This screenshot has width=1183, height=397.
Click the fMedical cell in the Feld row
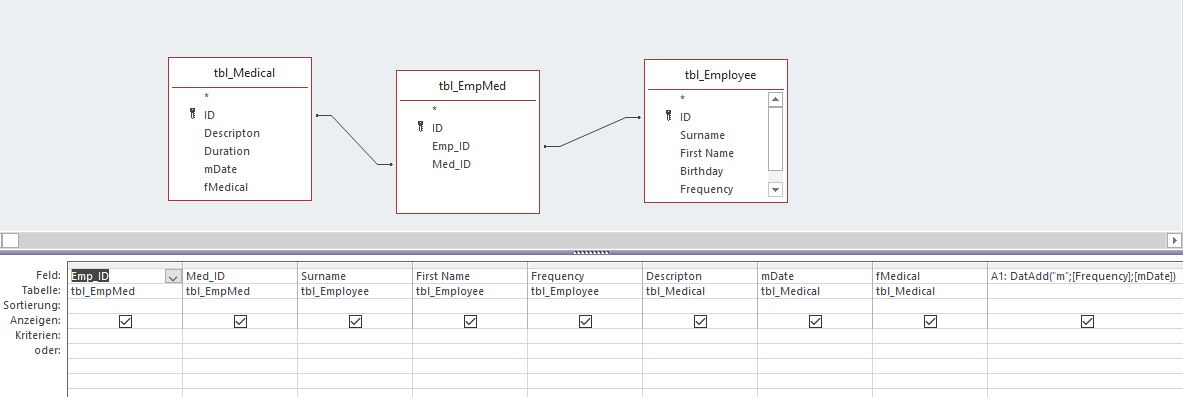(x=930, y=276)
